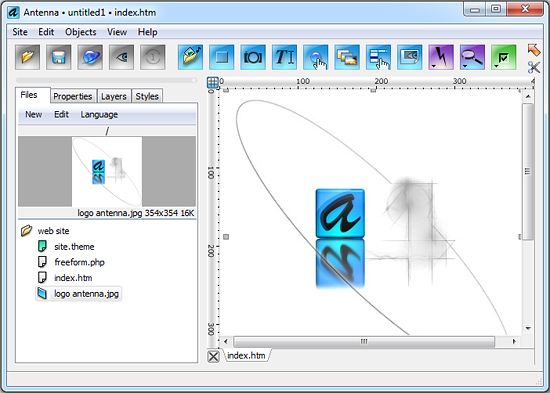This screenshot has width=550, height=393.
Task: Select the button with hand link tool
Action: pyautogui.click(x=316, y=57)
